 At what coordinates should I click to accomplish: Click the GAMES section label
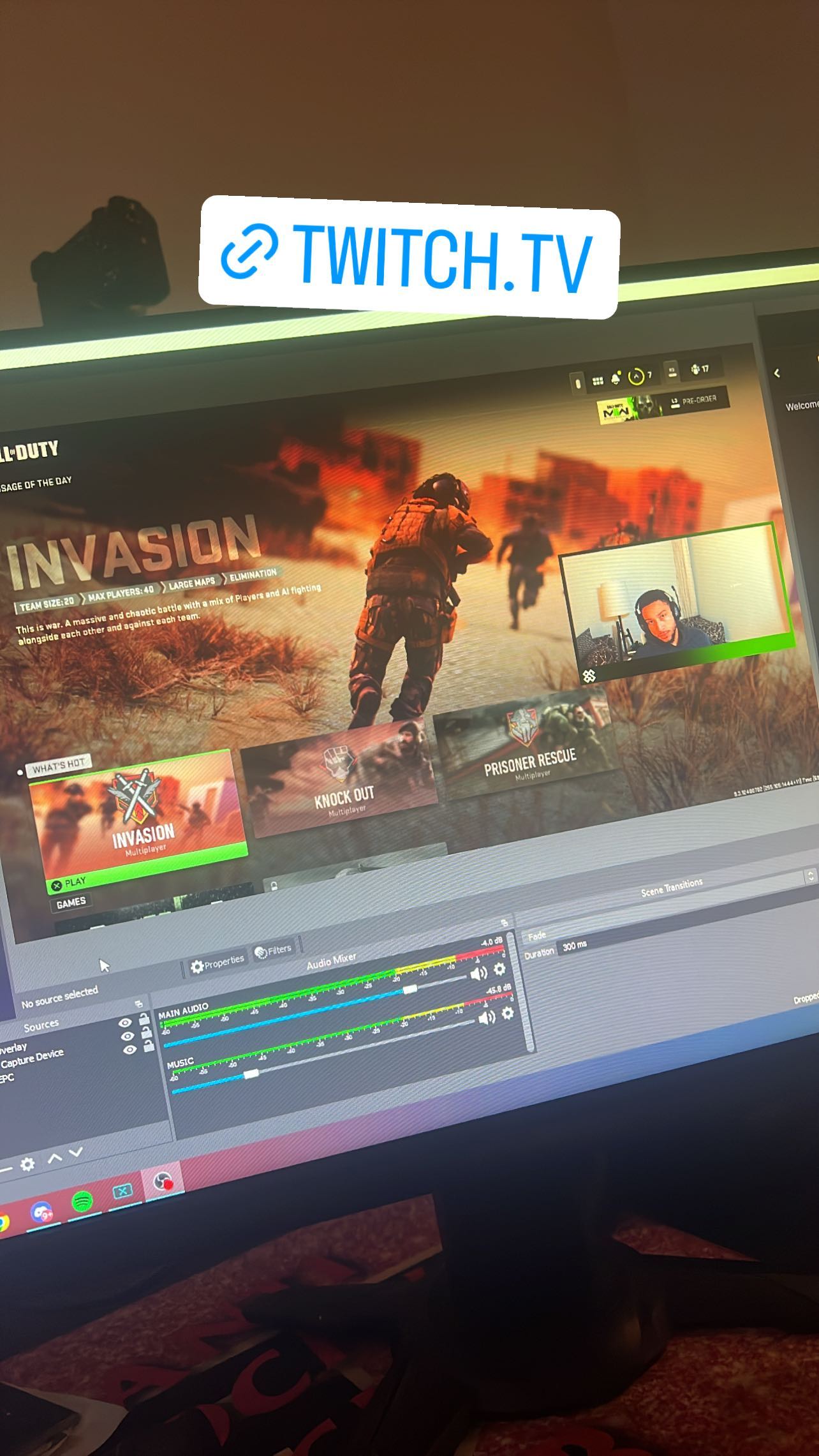tap(70, 903)
